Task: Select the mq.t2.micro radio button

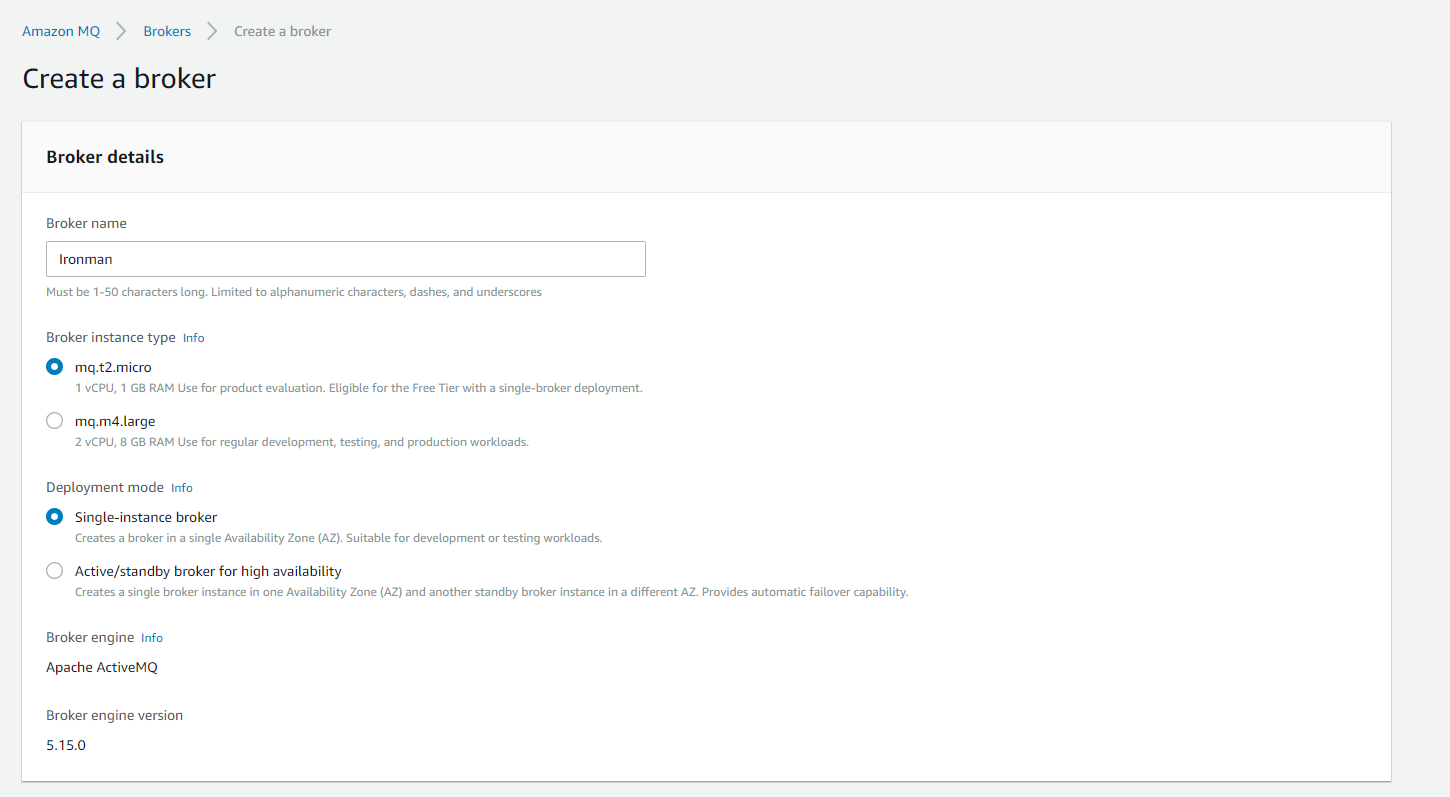Action: [x=55, y=367]
